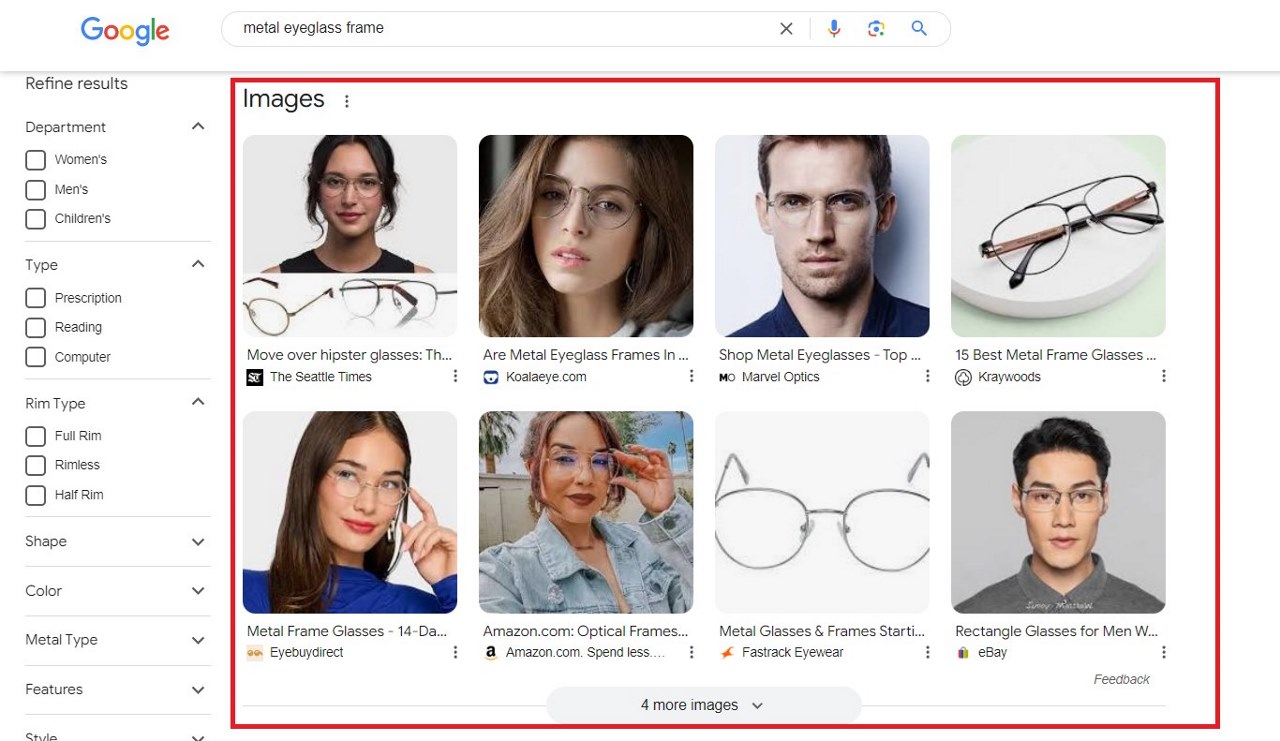
Task: Expand the Shape filter section
Action: [x=198, y=542]
